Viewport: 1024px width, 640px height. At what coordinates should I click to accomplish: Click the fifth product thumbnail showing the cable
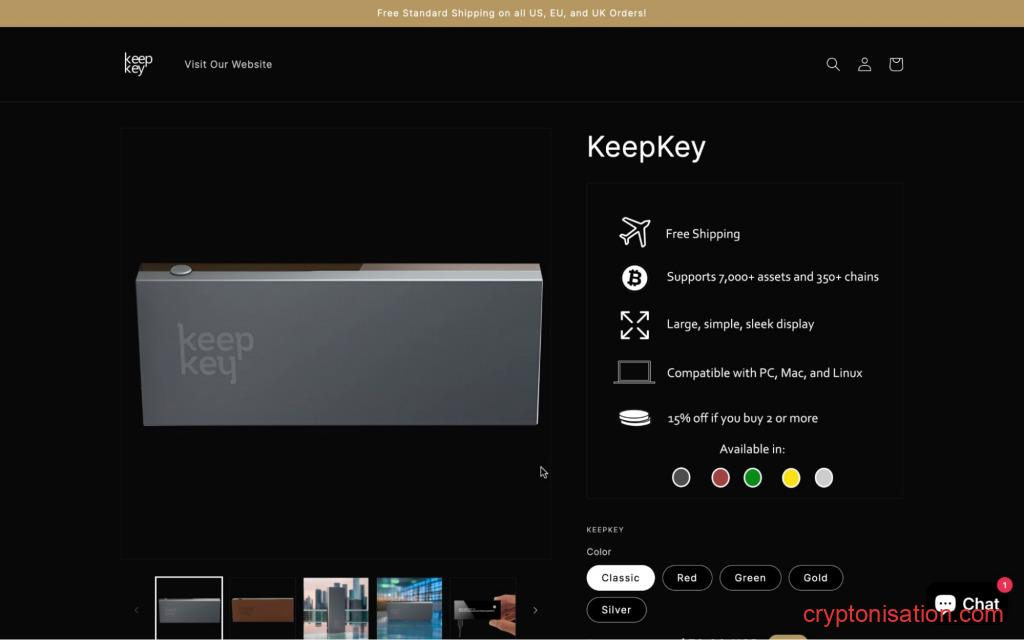pos(483,608)
